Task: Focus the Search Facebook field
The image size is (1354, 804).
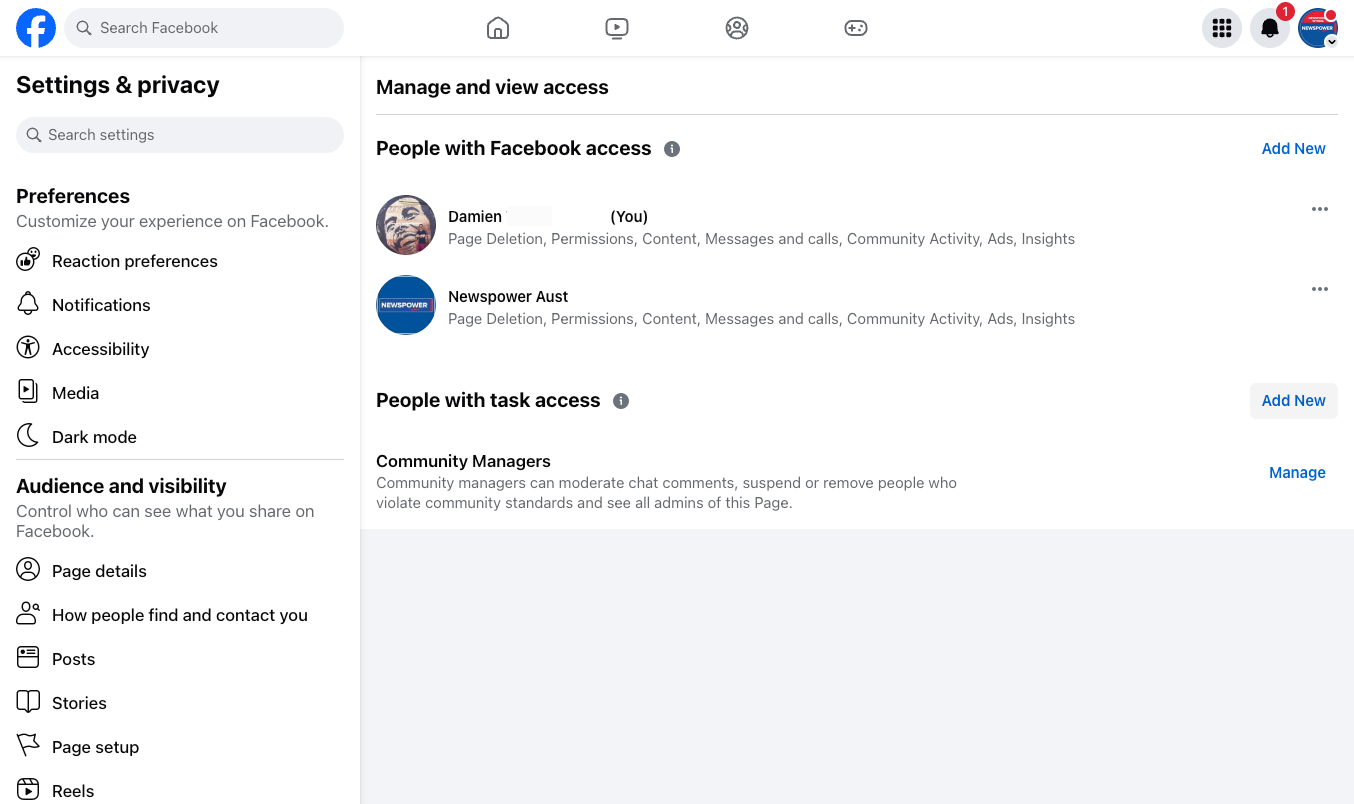Action: [x=204, y=28]
